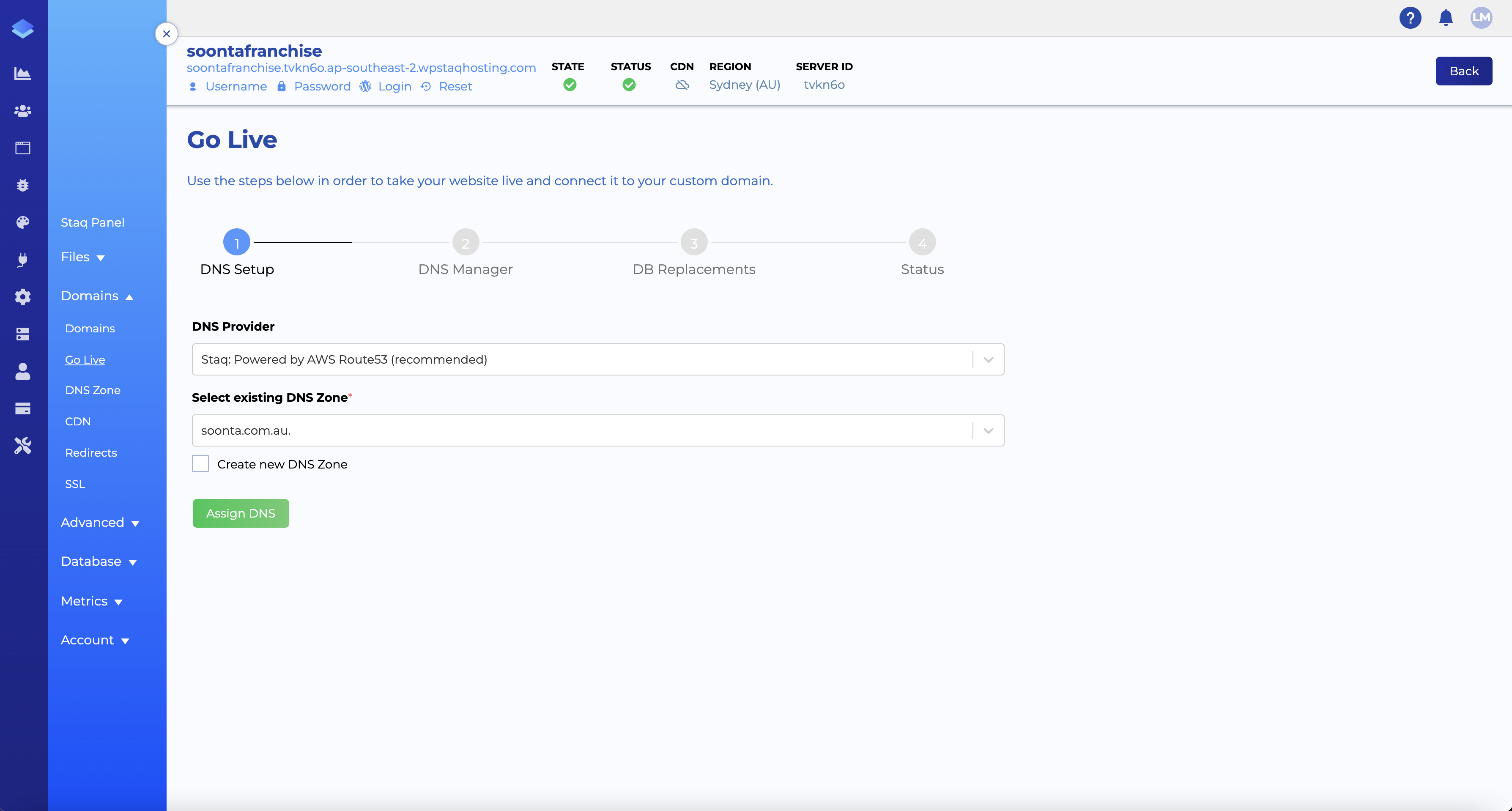Expand the Advanced menu section
Screen dimensions: 1512x811
(x=100, y=522)
